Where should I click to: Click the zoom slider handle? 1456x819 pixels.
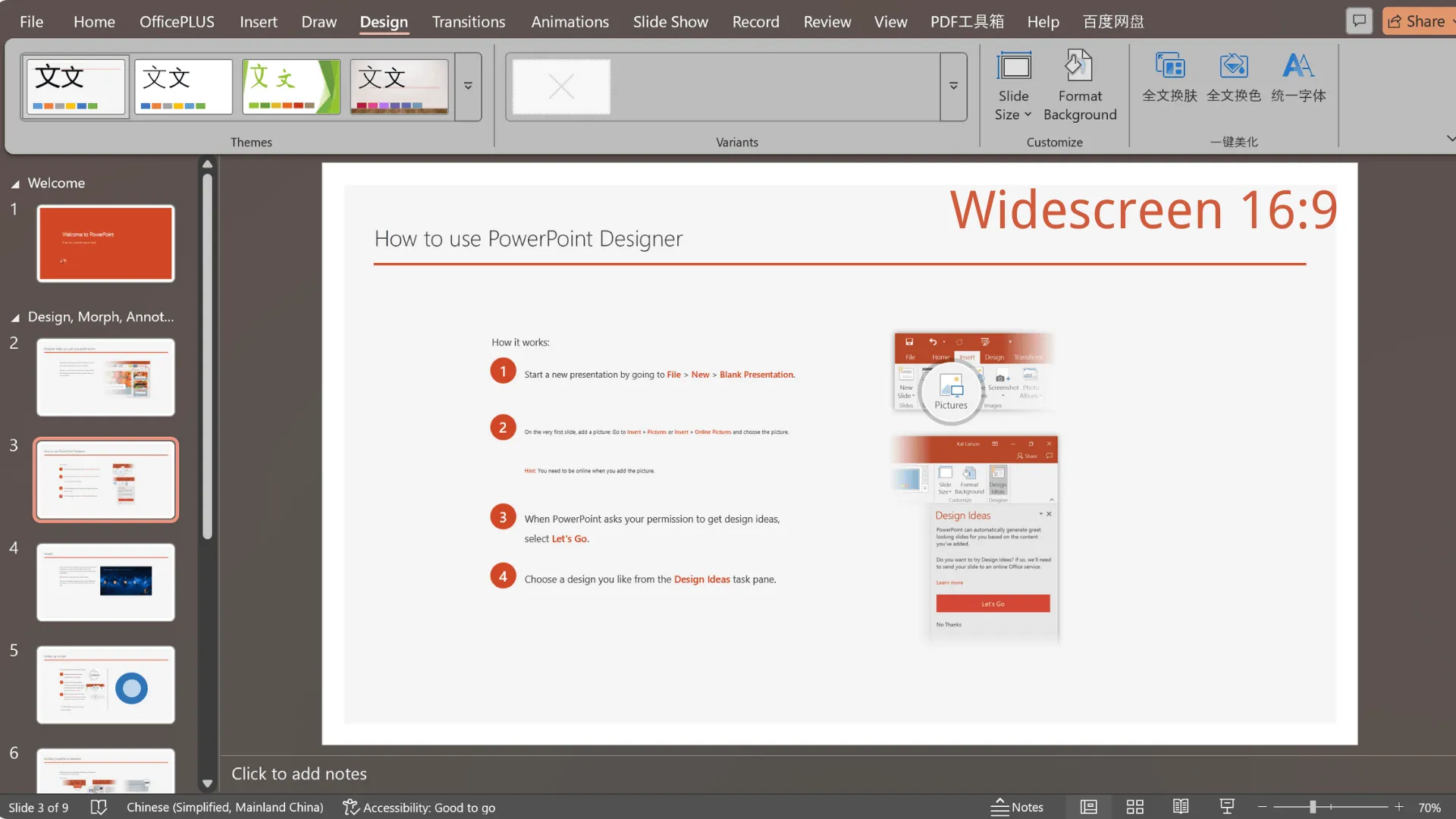click(x=1313, y=808)
